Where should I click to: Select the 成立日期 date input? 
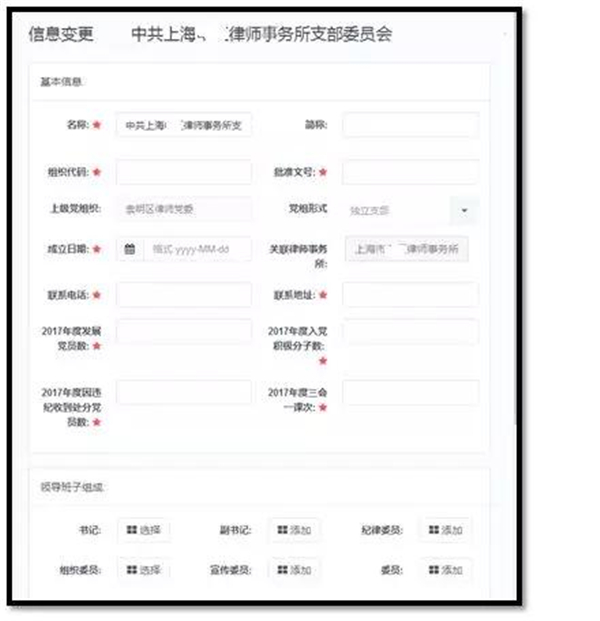197,249
